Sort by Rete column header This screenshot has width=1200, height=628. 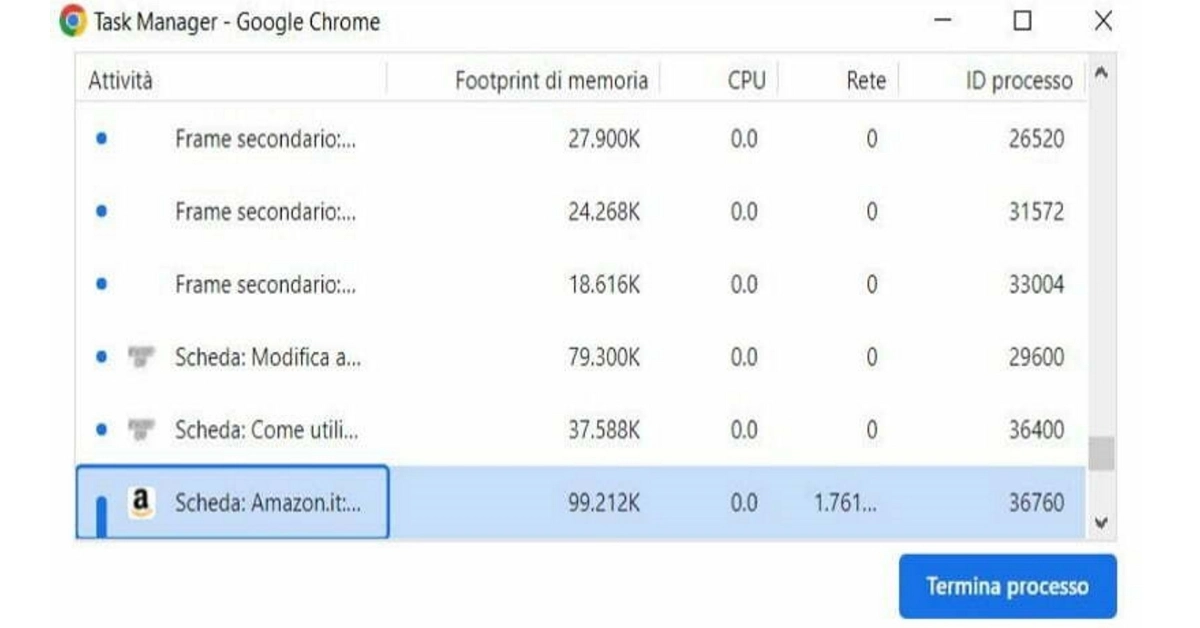[866, 81]
